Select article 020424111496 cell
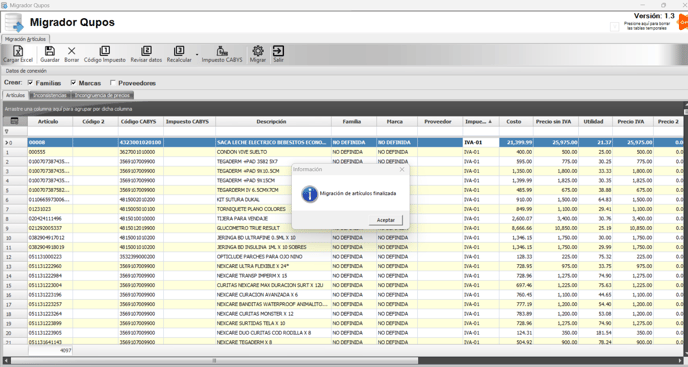 click(x=50, y=219)
